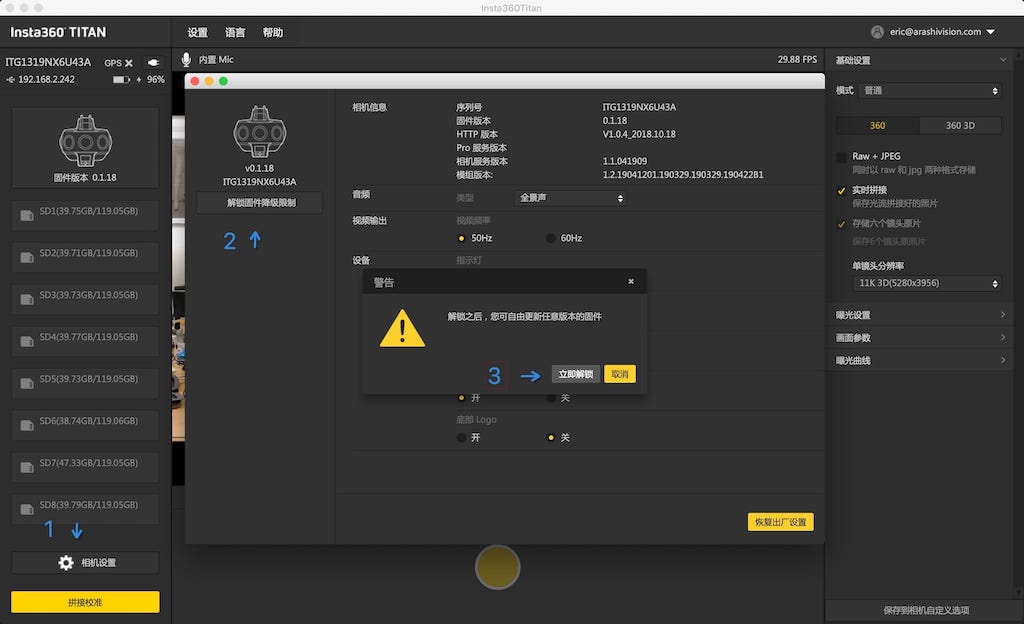Click the GPS status icon
Screen dimensions: 1024x624
pyautogui.click(x=128, y=63)
